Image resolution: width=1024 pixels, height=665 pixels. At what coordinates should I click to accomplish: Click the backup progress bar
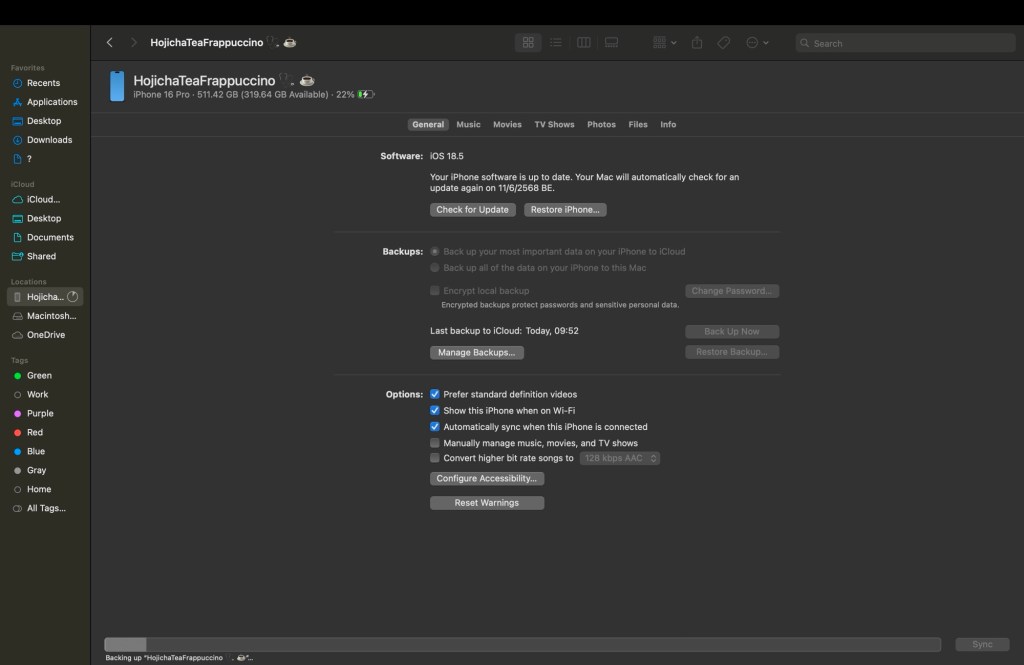pyautogui.click(x=522, y=645)
